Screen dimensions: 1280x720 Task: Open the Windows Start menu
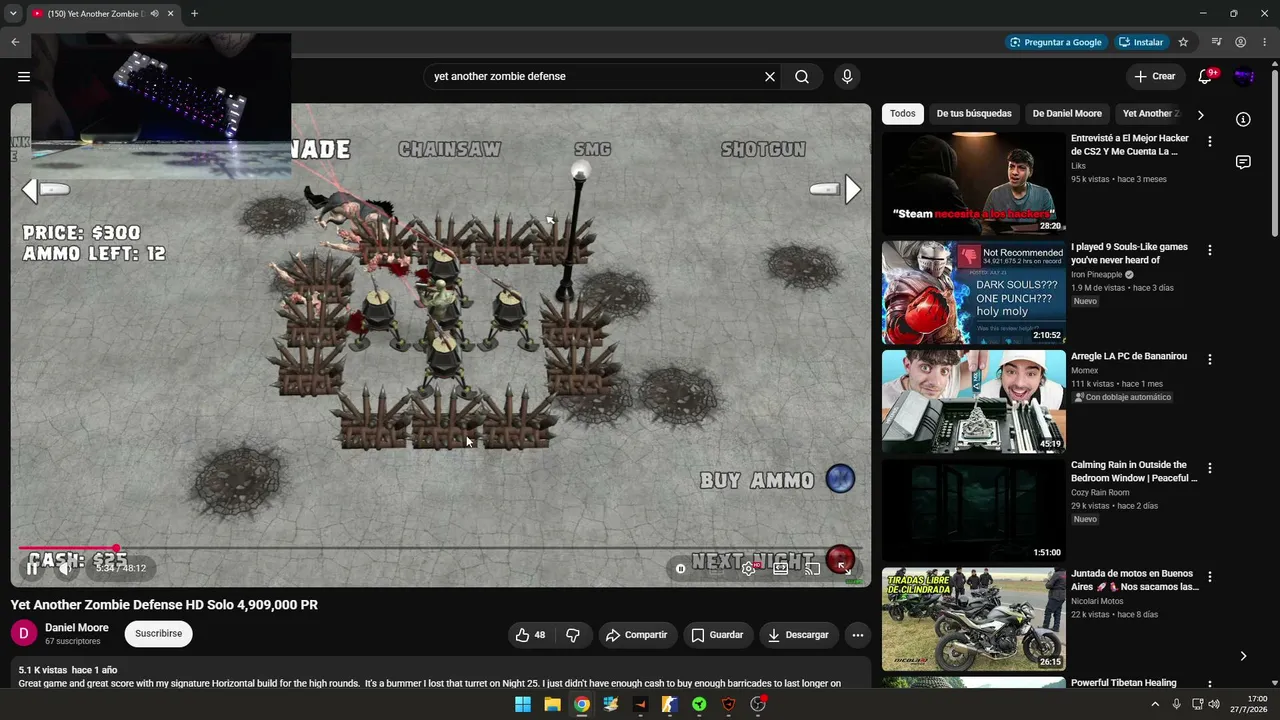coord(523,704)
